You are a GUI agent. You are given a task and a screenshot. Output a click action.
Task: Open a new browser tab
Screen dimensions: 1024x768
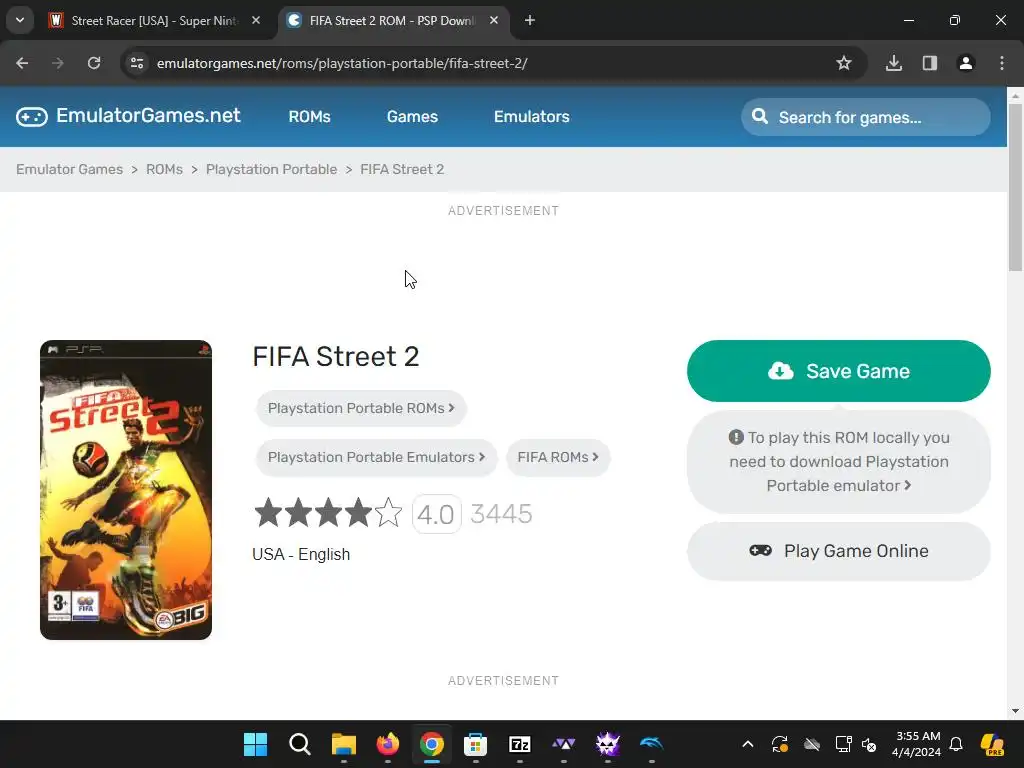[x=530, y=20]
